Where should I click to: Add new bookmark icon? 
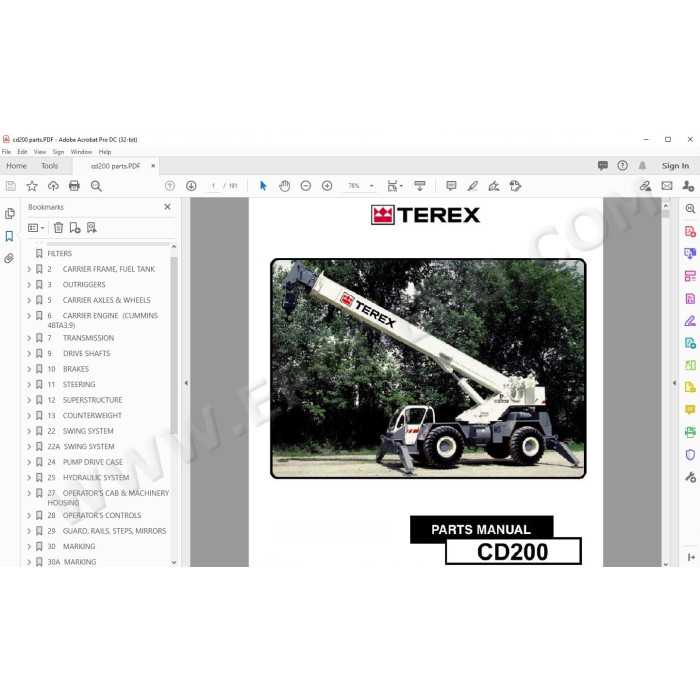[75, 228]
